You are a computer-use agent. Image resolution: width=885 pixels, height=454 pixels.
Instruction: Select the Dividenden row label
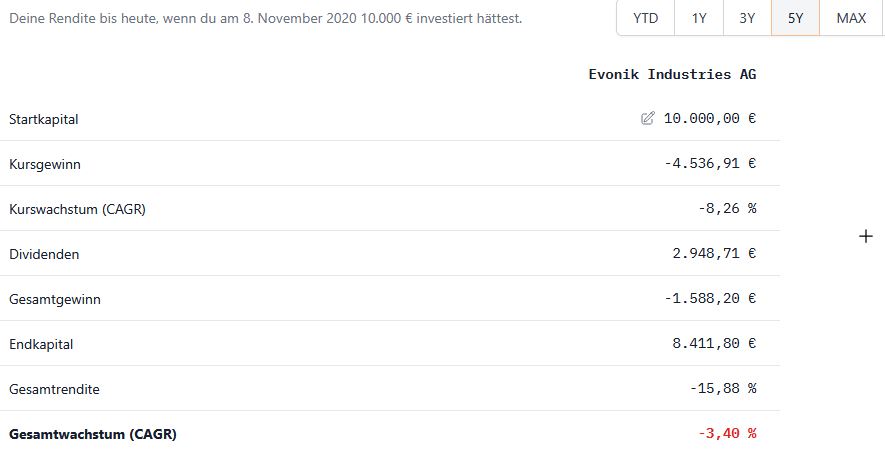tap(44, 254)
